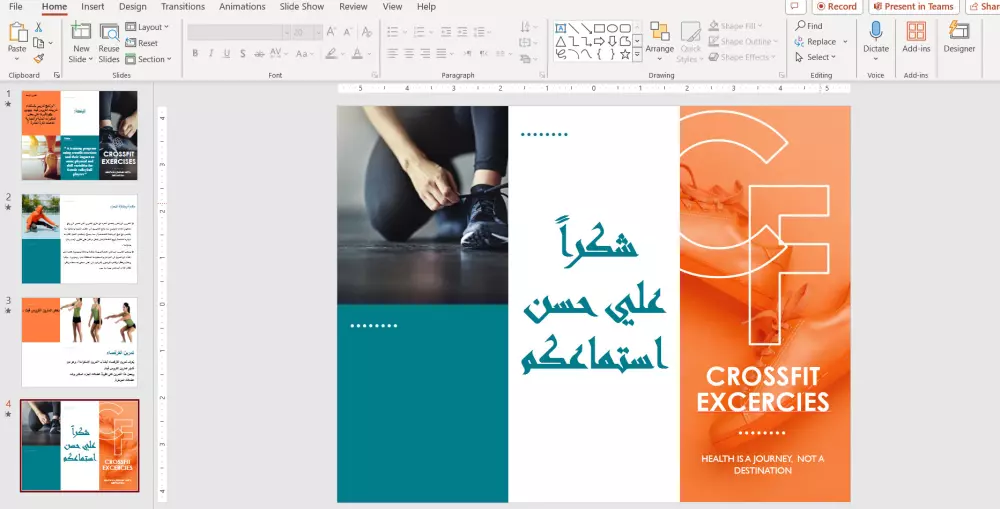Screen dimensions: 1000x509
Task: Click Increase Font Size icon
Action: [x=331, y=32]
